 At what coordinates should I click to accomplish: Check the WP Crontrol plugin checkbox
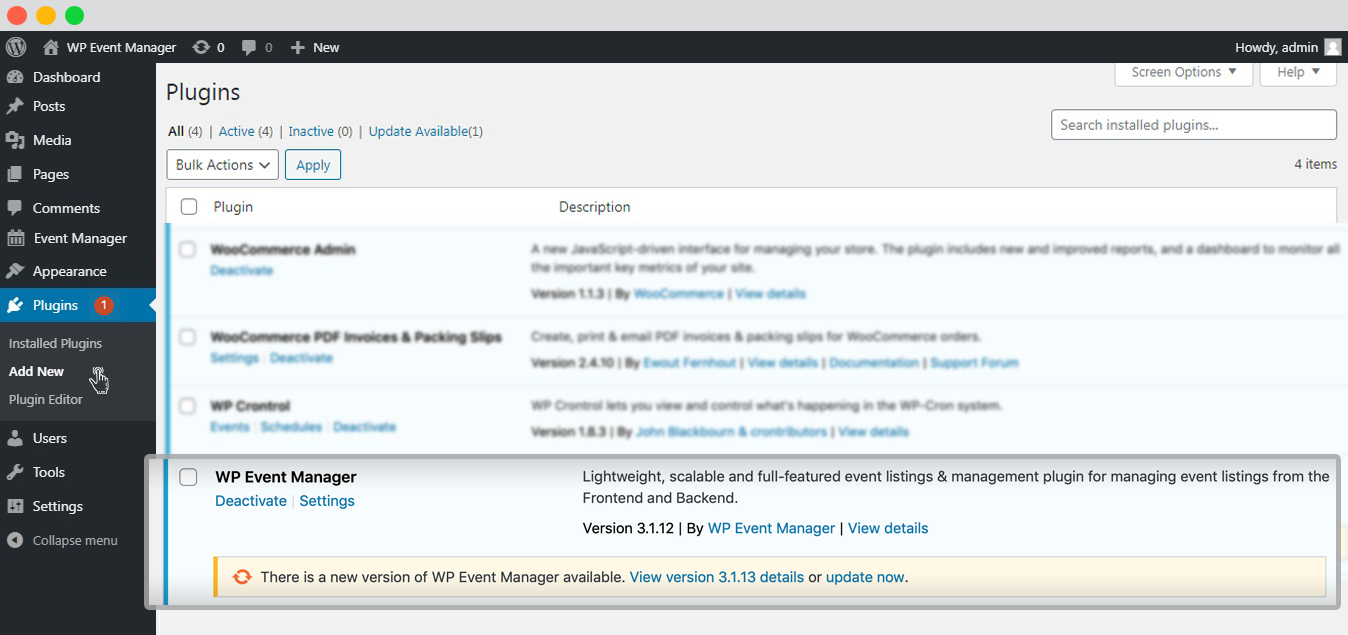click(188, 406)
